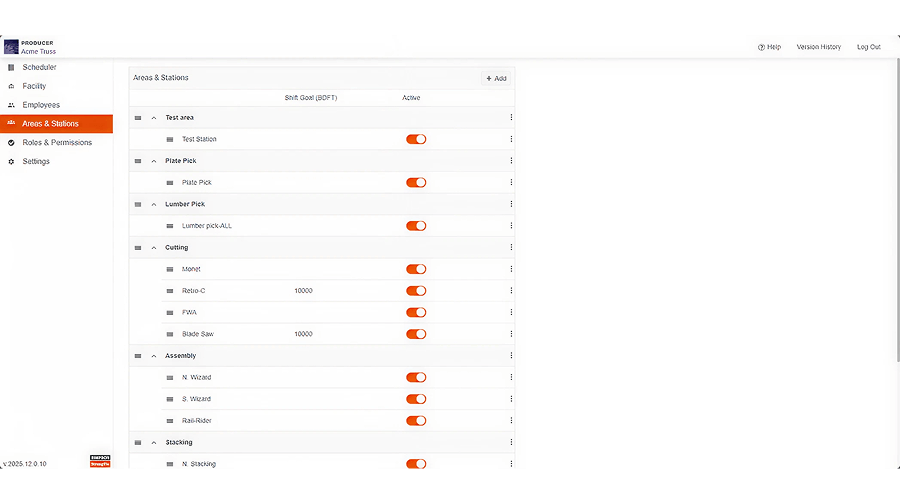Click the Add button
900x504 pixels.
click(496, 79)
